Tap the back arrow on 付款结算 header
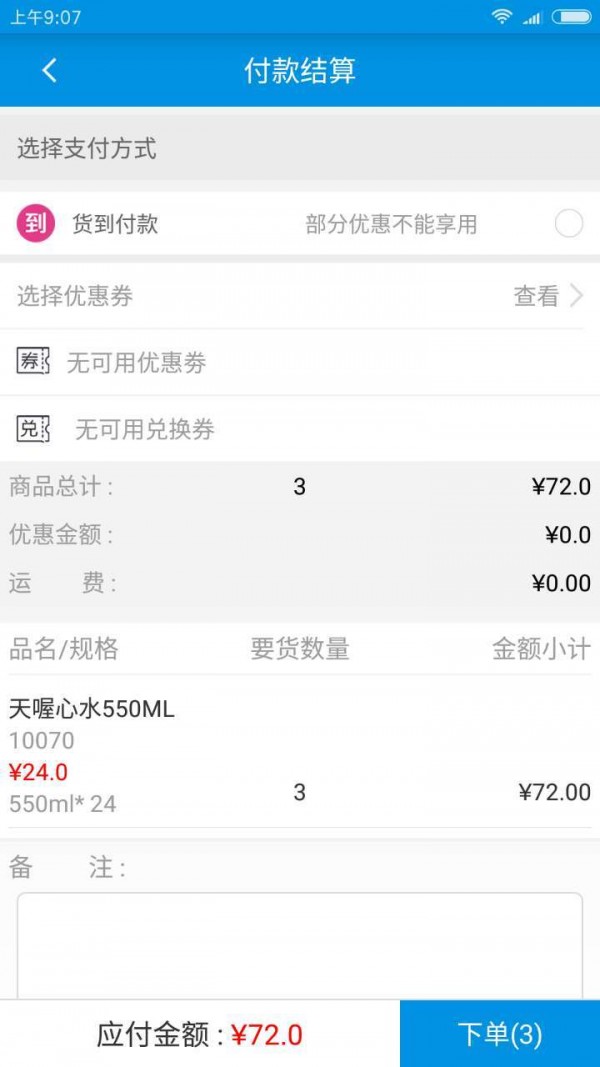 click(x=48, y=71)
